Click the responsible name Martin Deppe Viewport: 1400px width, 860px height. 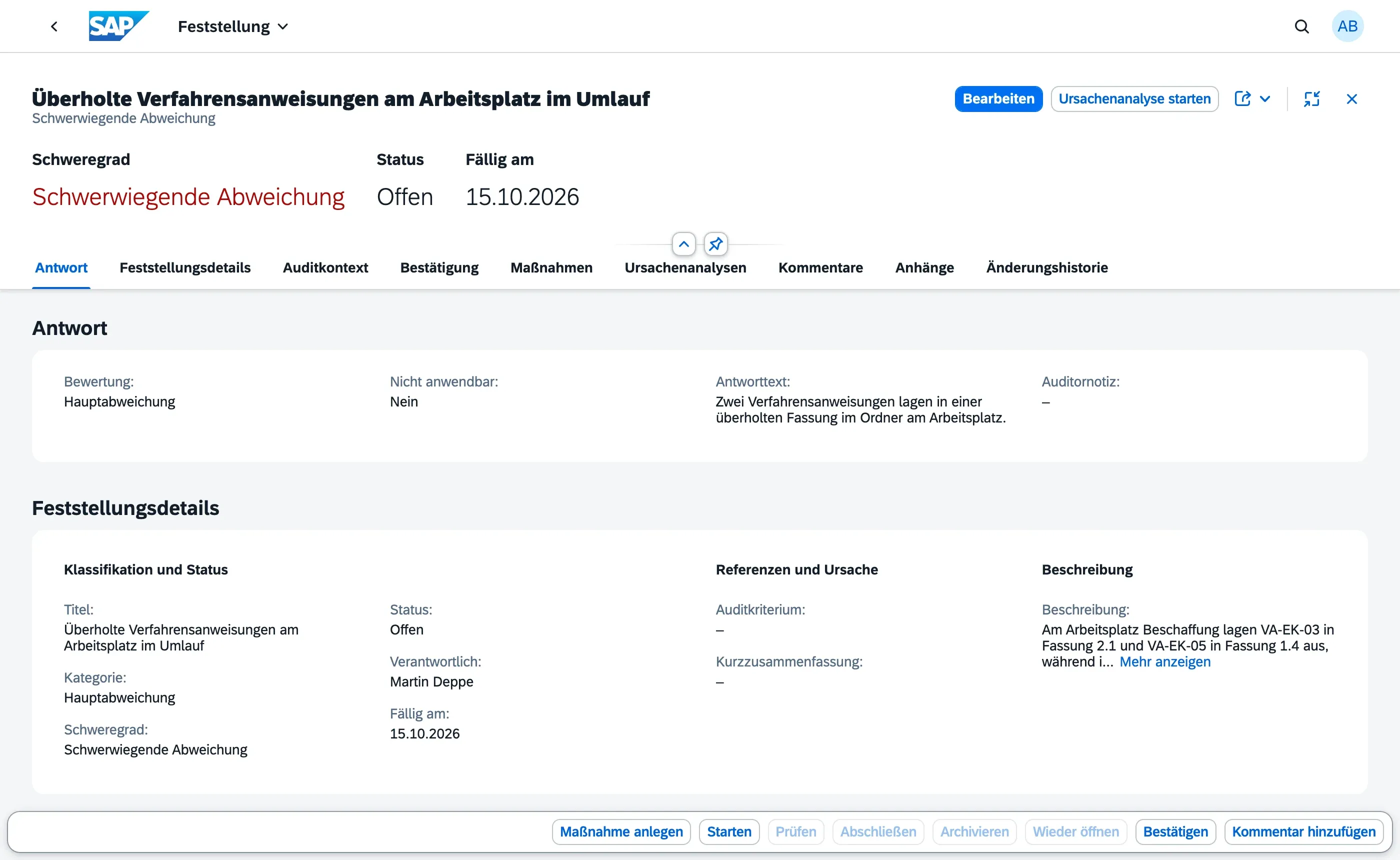431,681
